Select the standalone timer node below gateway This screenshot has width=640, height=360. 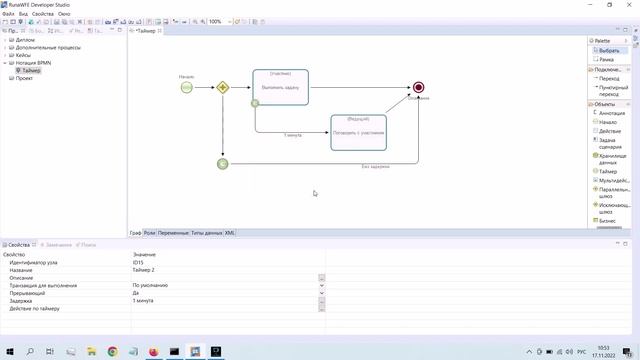222,164
